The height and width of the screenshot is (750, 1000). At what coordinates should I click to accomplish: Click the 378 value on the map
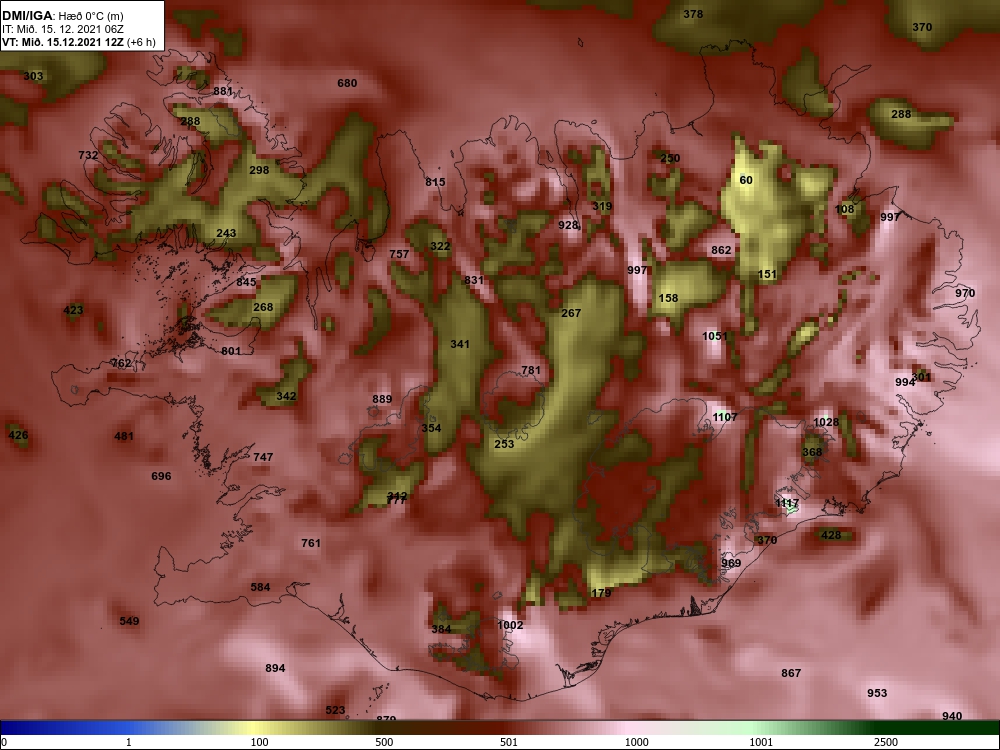tap(693, 14)
